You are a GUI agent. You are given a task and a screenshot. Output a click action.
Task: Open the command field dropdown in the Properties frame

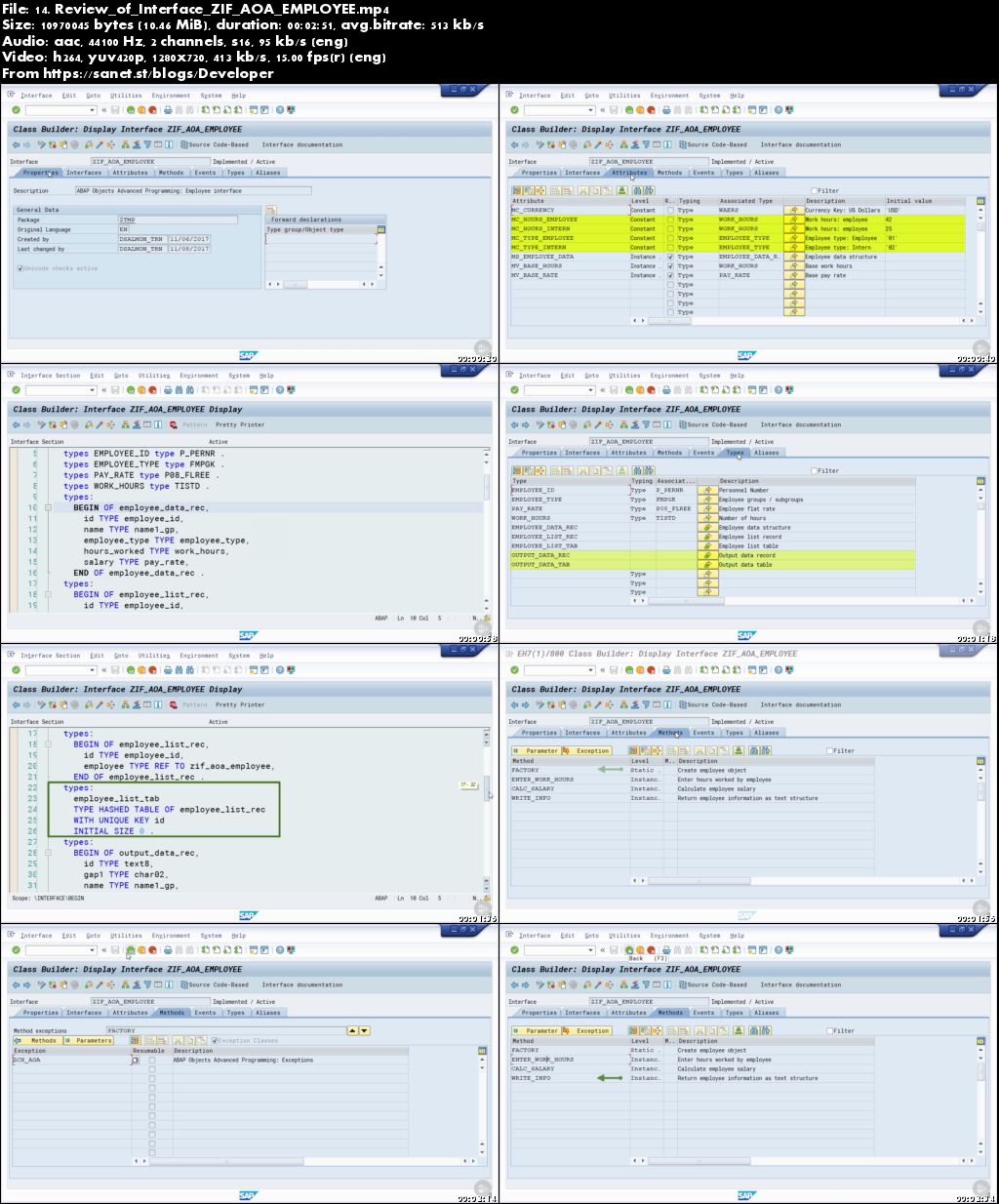pyautogui.click(x=93, y=110)
